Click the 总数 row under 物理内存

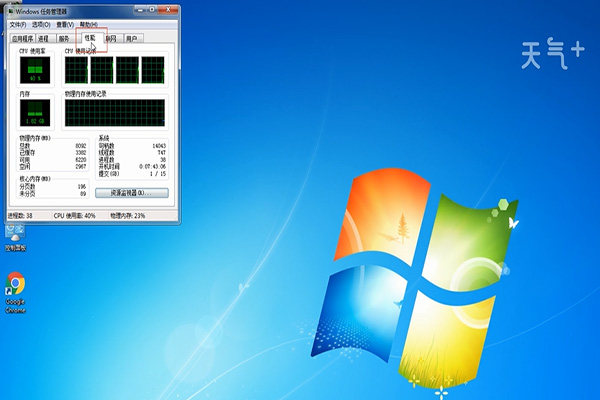(x=53, y=146)
